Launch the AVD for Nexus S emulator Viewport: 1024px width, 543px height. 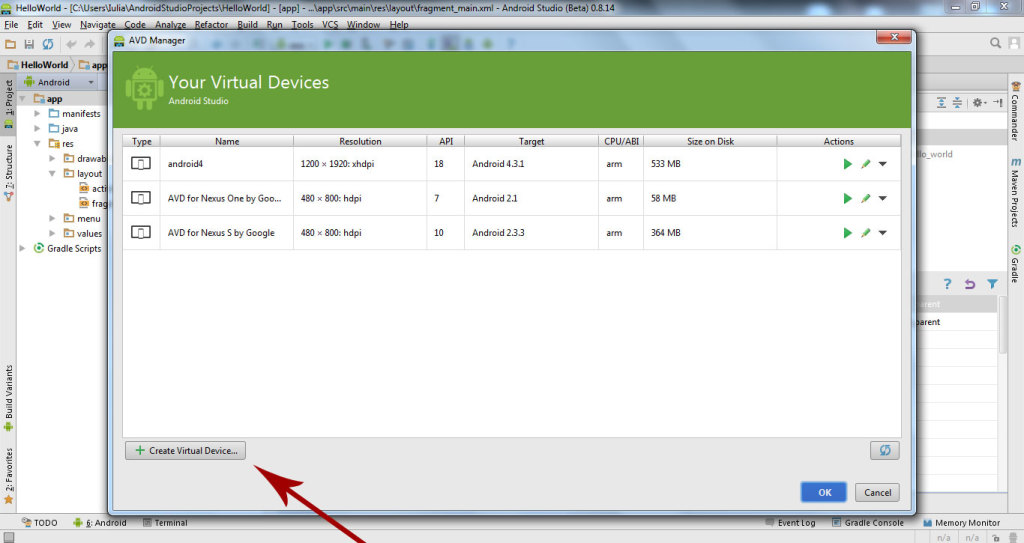(x=847, y=233)
